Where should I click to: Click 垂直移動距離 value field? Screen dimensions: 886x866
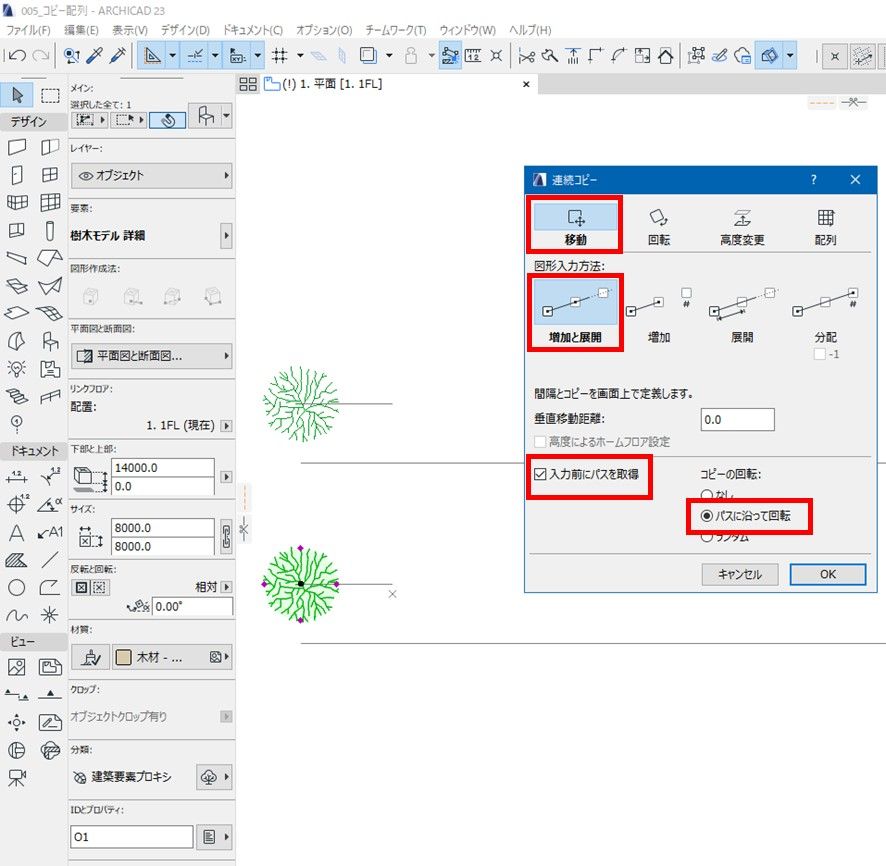click(x=737, y=420)
